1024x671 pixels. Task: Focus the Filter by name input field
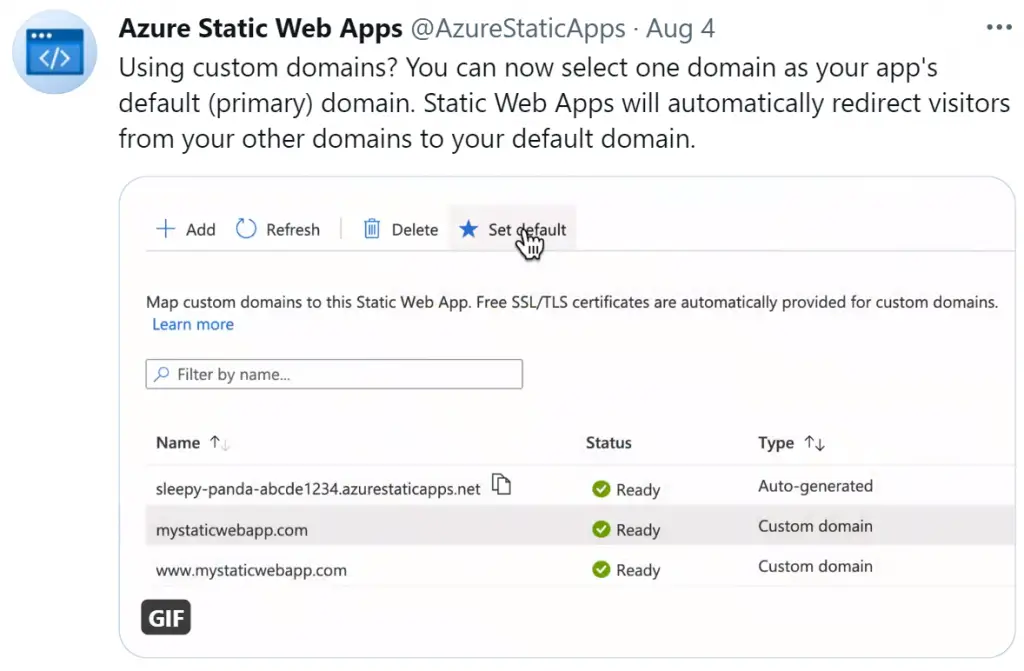(x=334, y=374)
